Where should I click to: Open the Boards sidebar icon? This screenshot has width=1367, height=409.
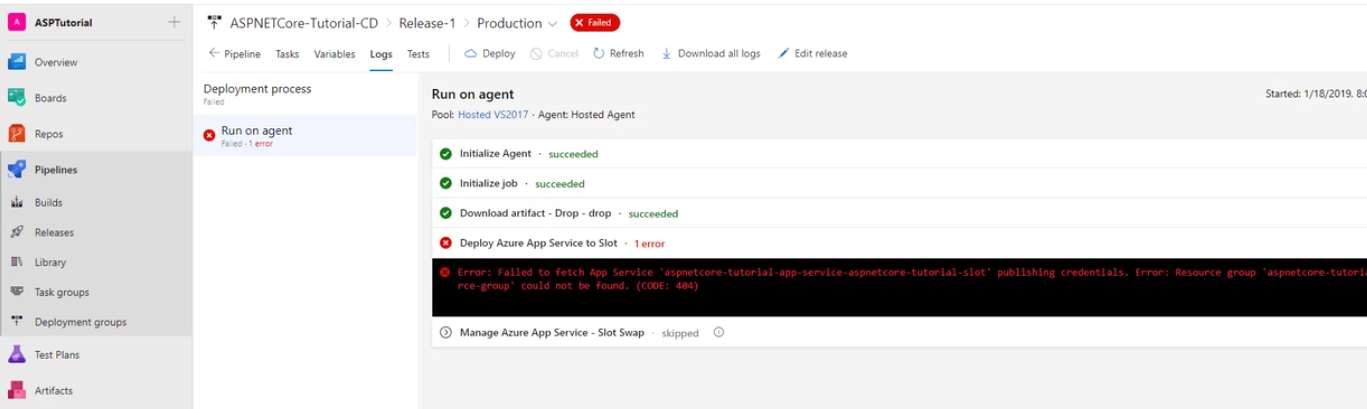16,98
